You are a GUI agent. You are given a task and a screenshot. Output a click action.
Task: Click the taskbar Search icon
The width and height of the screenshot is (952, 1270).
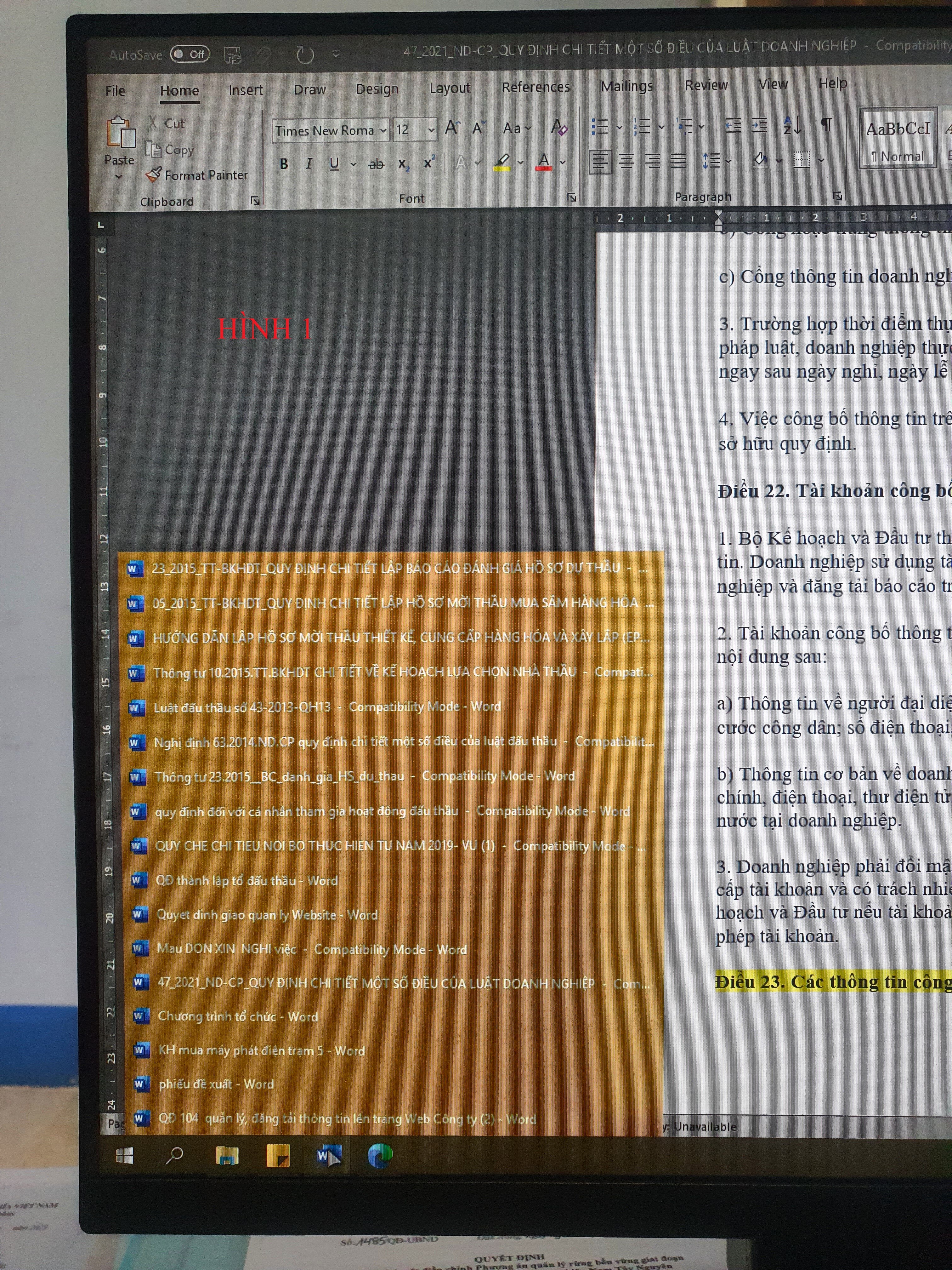click(x=174, y=1156)
